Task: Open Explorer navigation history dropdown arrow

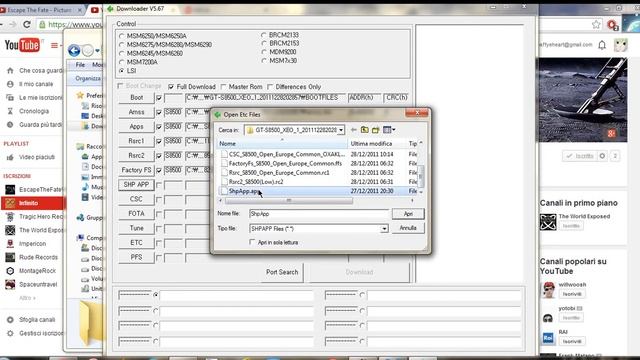Action: coord(98,51)
